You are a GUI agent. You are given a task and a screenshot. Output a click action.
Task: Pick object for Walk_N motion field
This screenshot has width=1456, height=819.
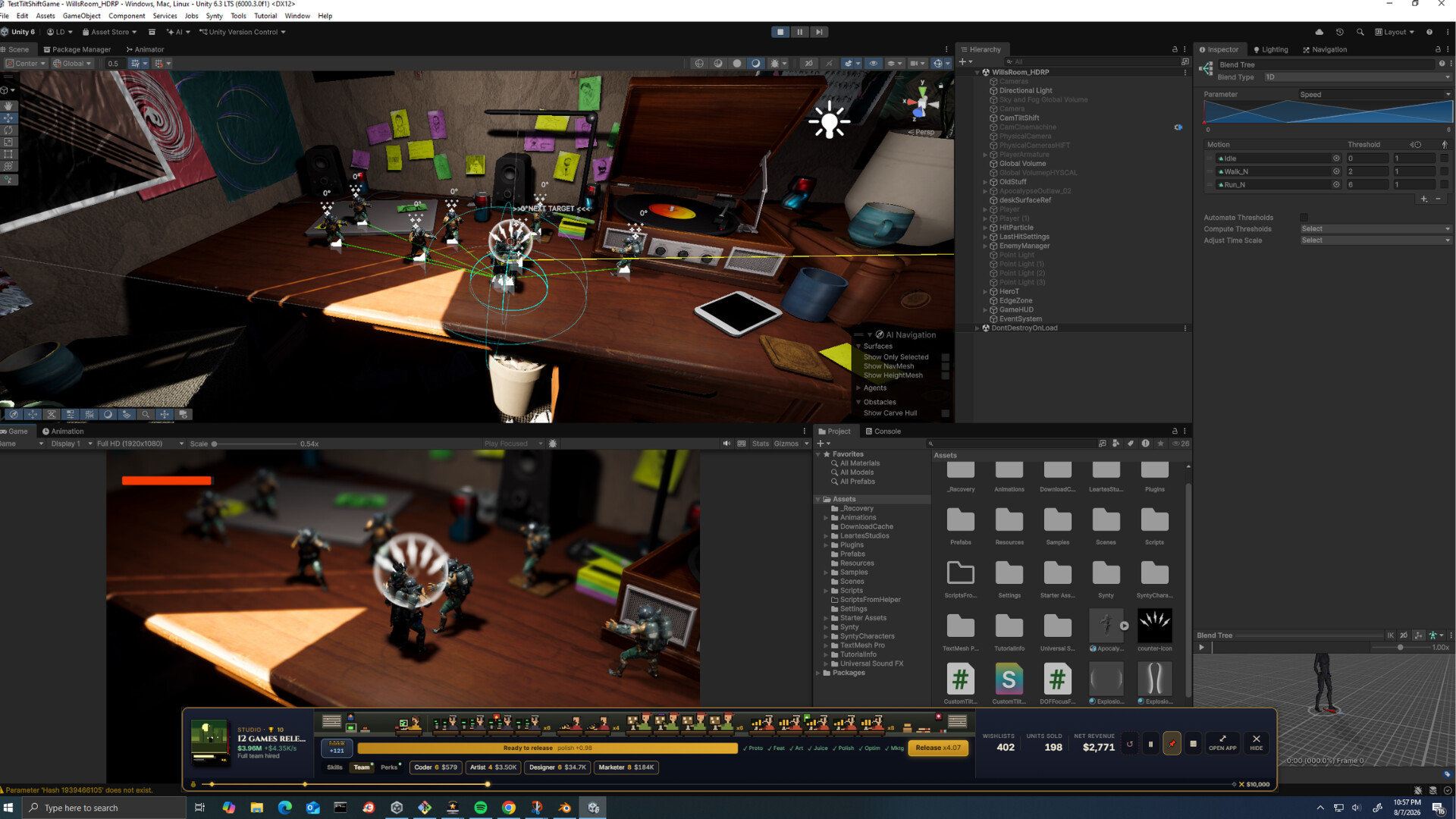(x=1336, y=171)
